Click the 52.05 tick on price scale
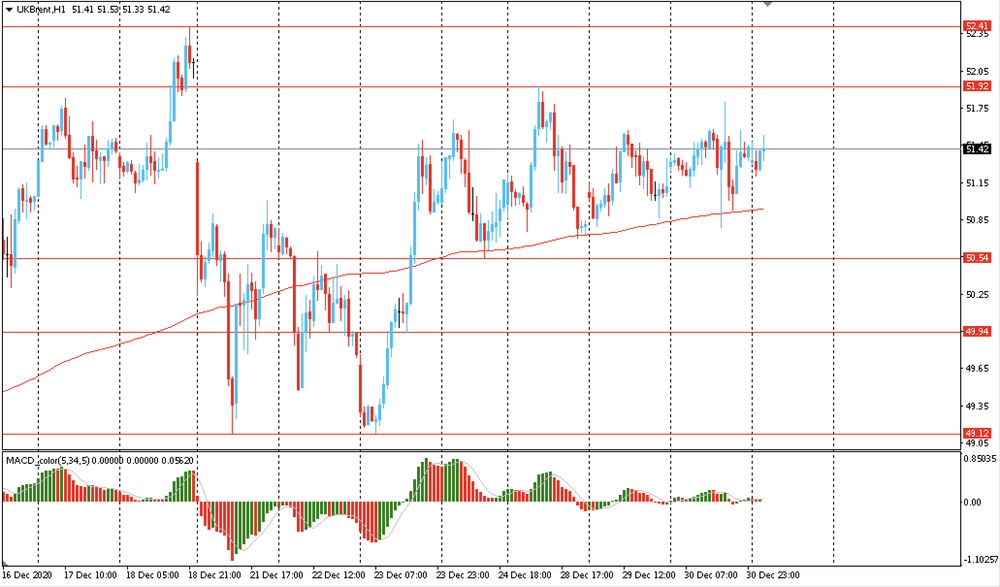The image size is (1000, 587). tap(976, 71)
